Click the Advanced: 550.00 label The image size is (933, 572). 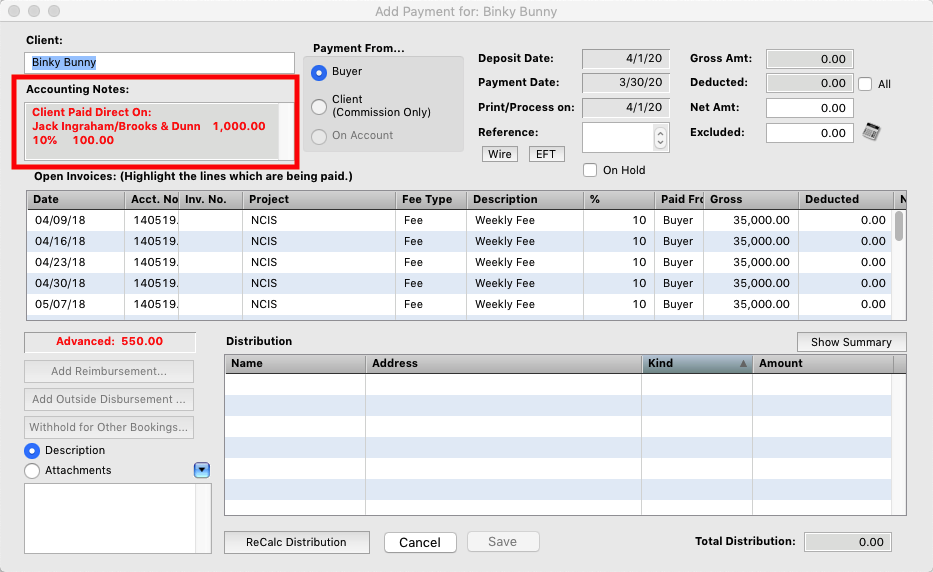tap(109, 342)
